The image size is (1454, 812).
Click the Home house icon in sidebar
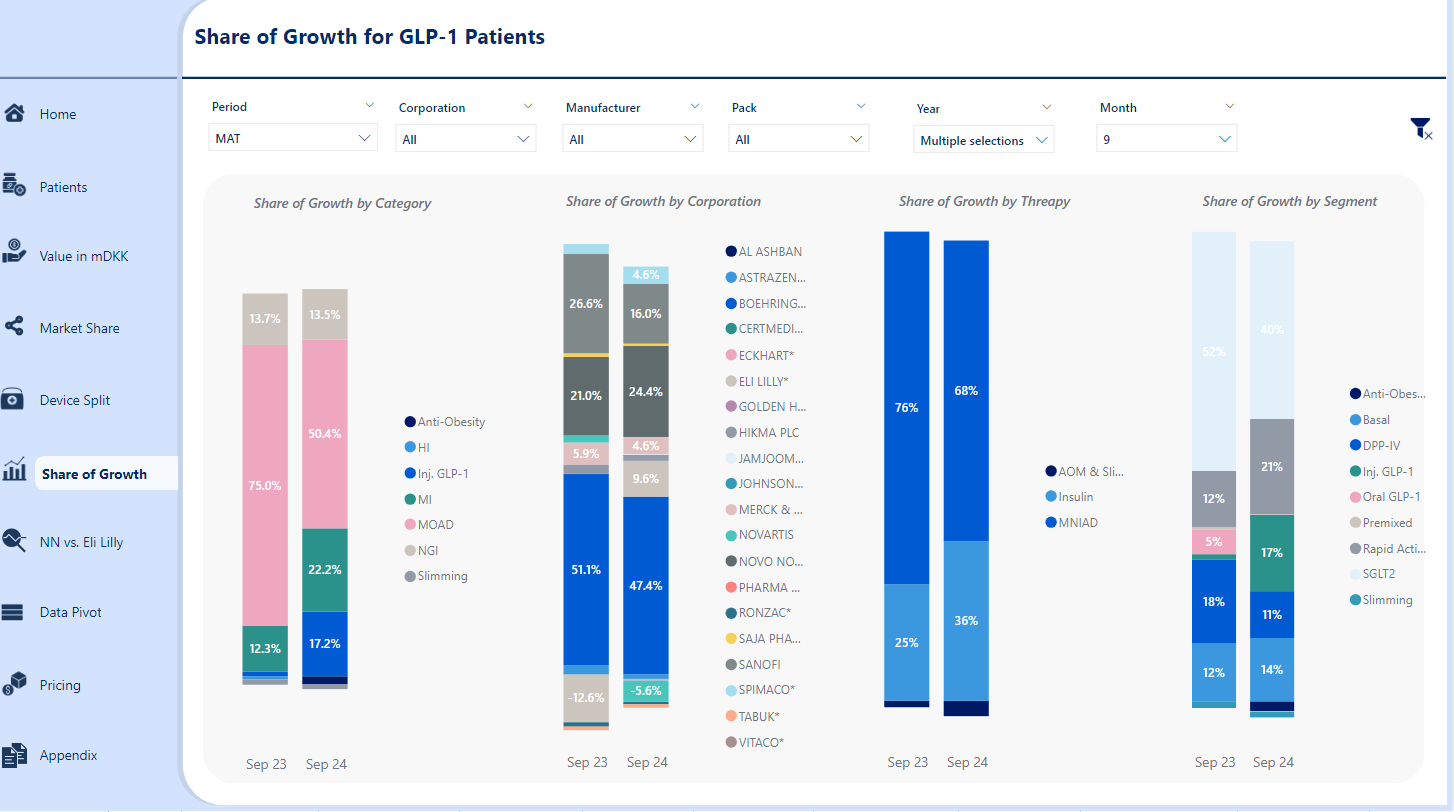pyautogui.click(x=14, y=113)
